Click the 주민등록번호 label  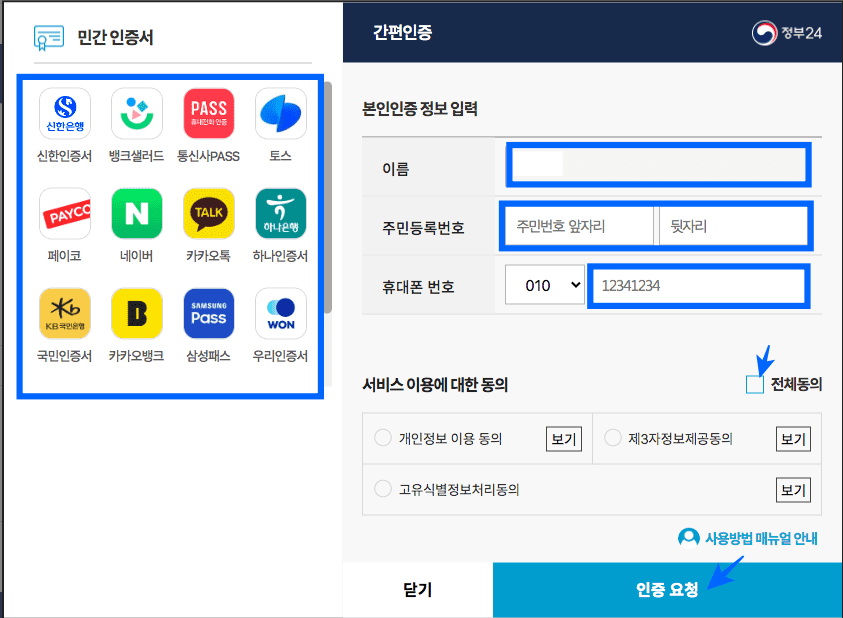[423, 228]
